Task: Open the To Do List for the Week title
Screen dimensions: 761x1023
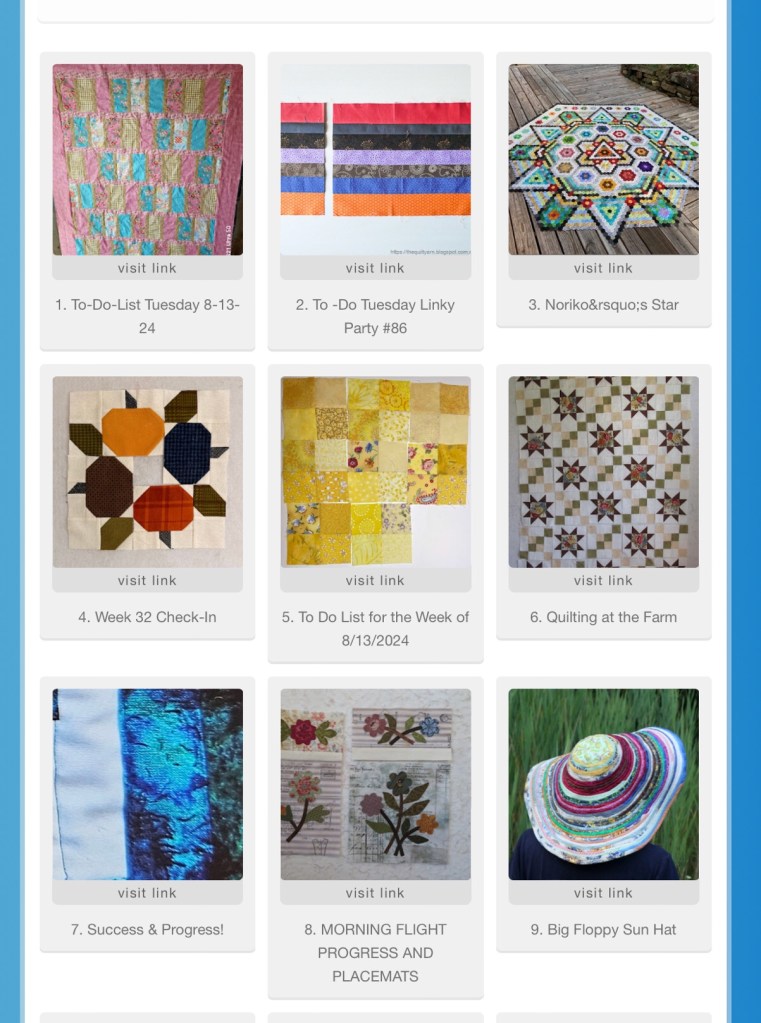Action: (x=375, y=629)
